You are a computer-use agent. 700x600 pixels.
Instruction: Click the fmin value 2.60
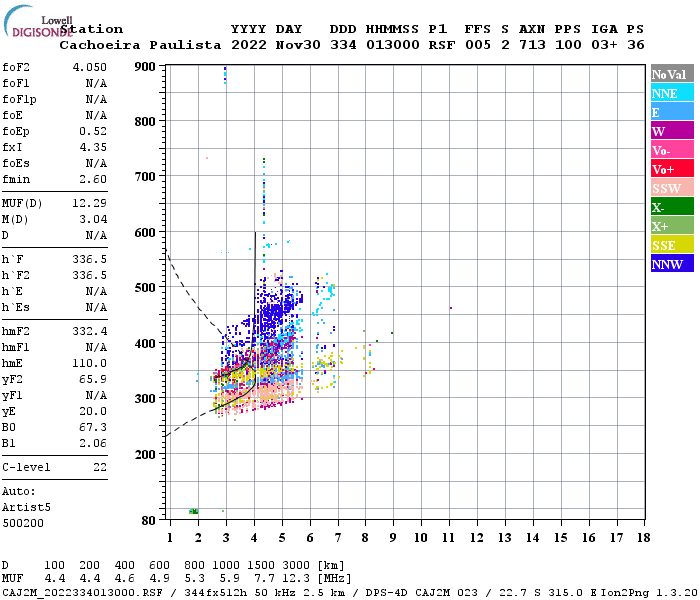tap(93, 179)
